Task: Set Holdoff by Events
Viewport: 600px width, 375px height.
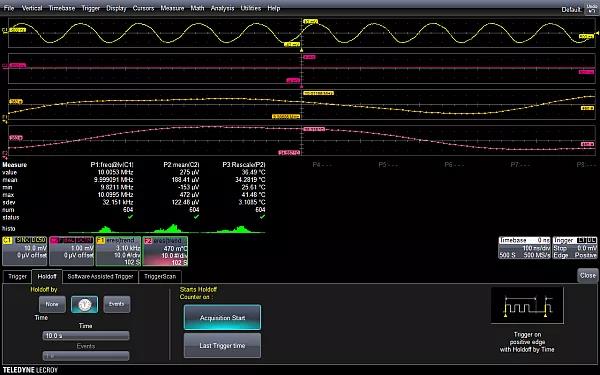Action: point(117,305)
